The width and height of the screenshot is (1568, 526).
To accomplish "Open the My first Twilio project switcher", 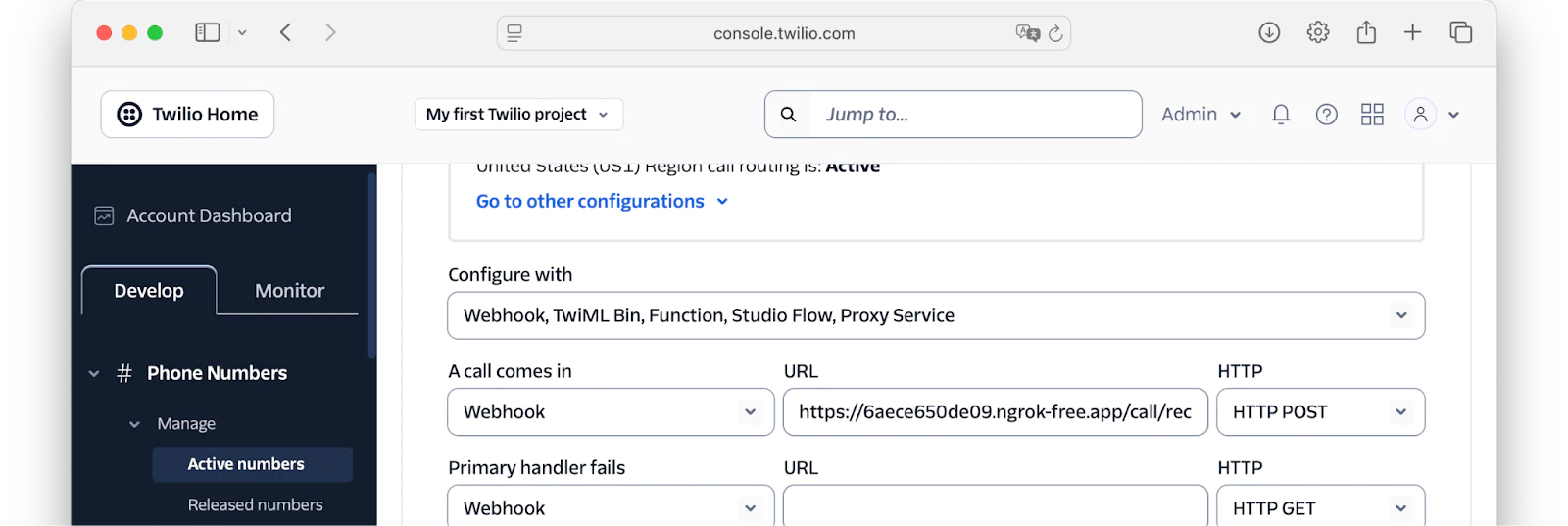I will [x=518, y=115].
